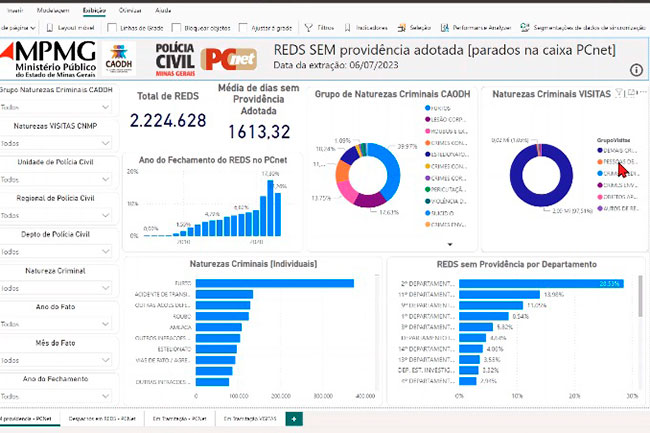Click LESÃO CORP legend entry
Viewport: 650px width, 433px height.
point(446,119)
